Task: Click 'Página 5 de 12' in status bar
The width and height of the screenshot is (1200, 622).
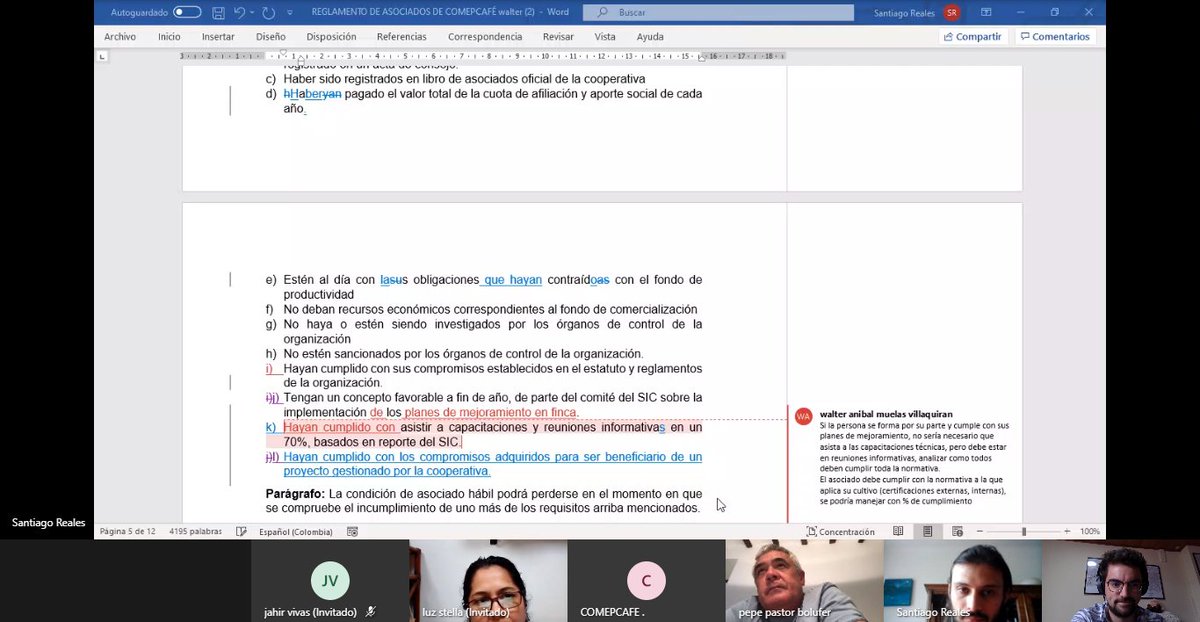Action: click(x=127, y=532)
